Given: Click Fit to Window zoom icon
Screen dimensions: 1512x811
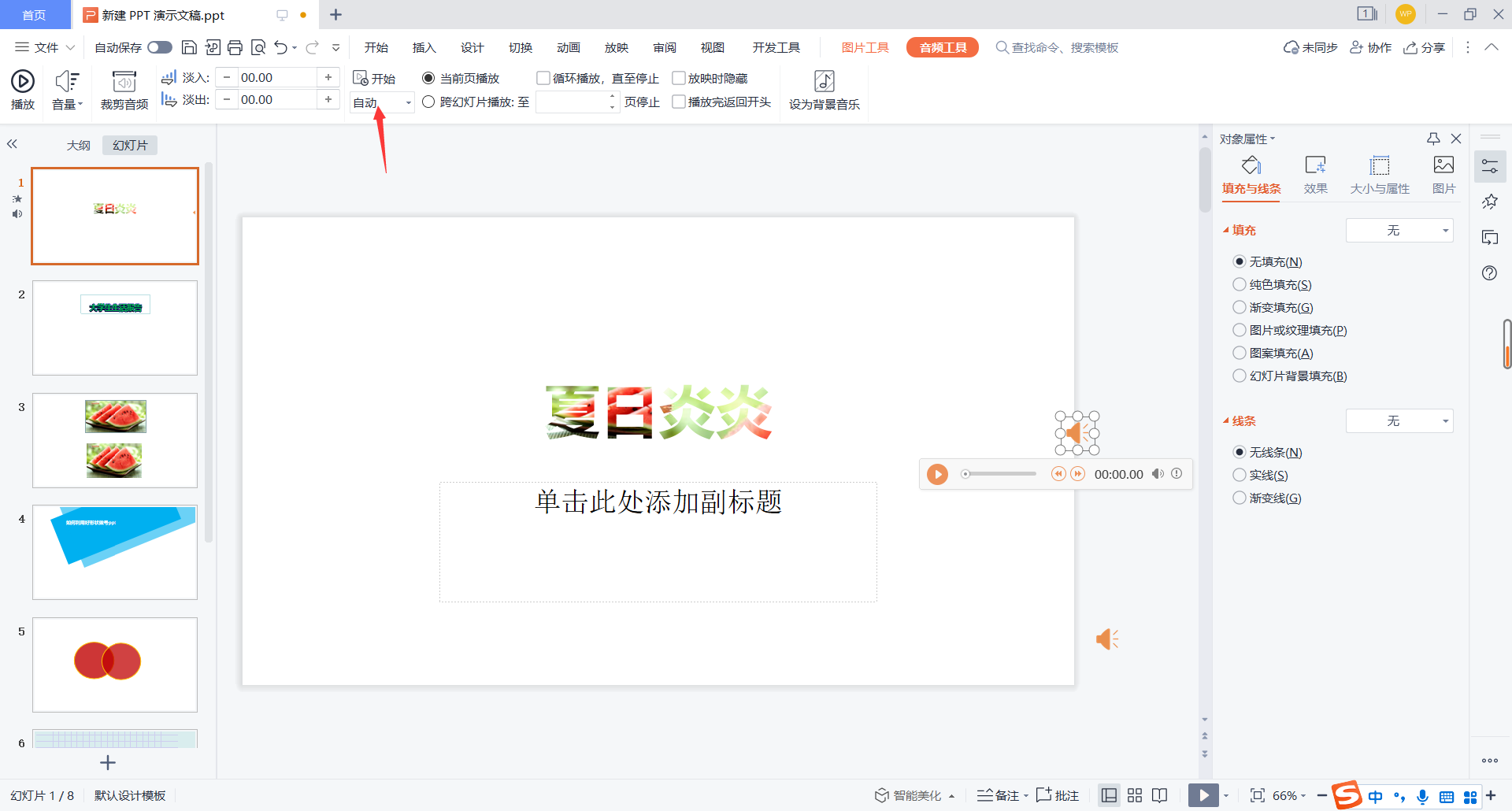Looking at the screenshot, I should pyautogui.click(x=1258, y=795).
